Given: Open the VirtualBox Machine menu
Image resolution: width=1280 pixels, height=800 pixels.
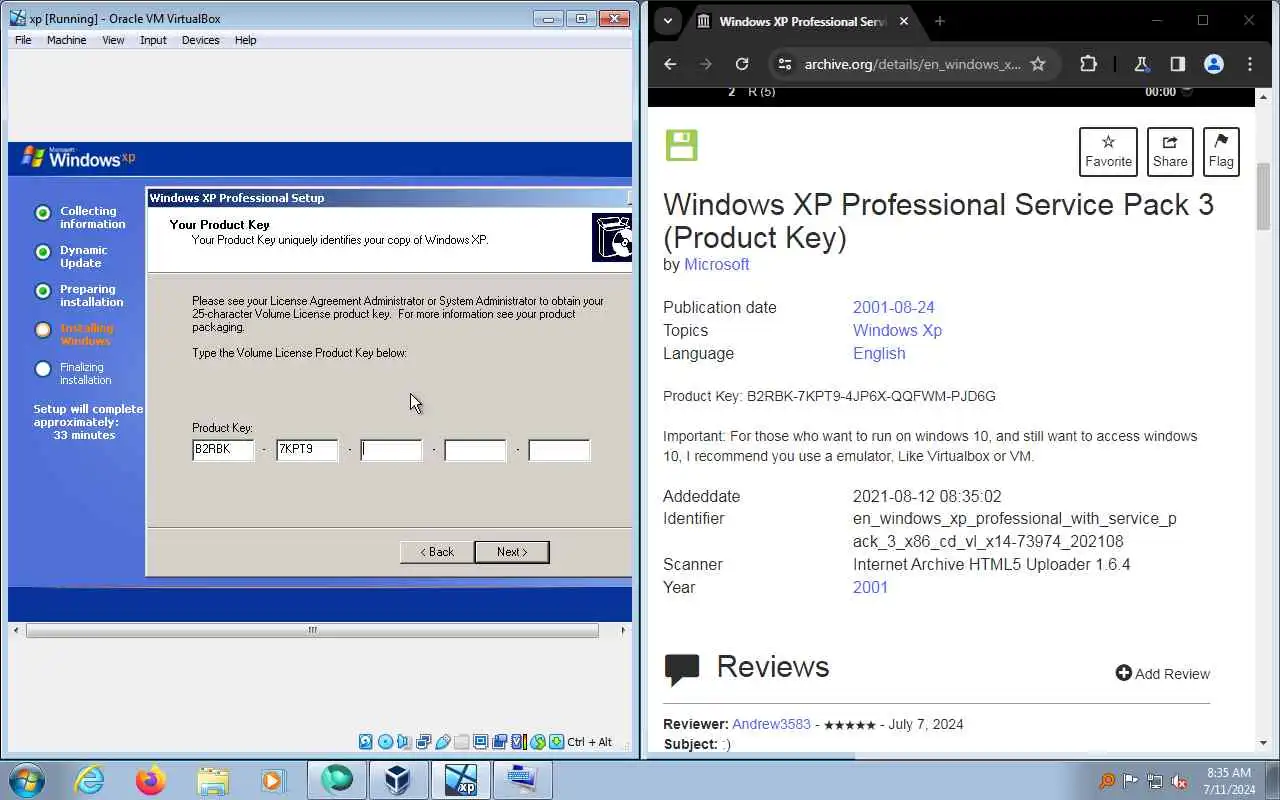Looking at the screenshot, I should (66, 40).
